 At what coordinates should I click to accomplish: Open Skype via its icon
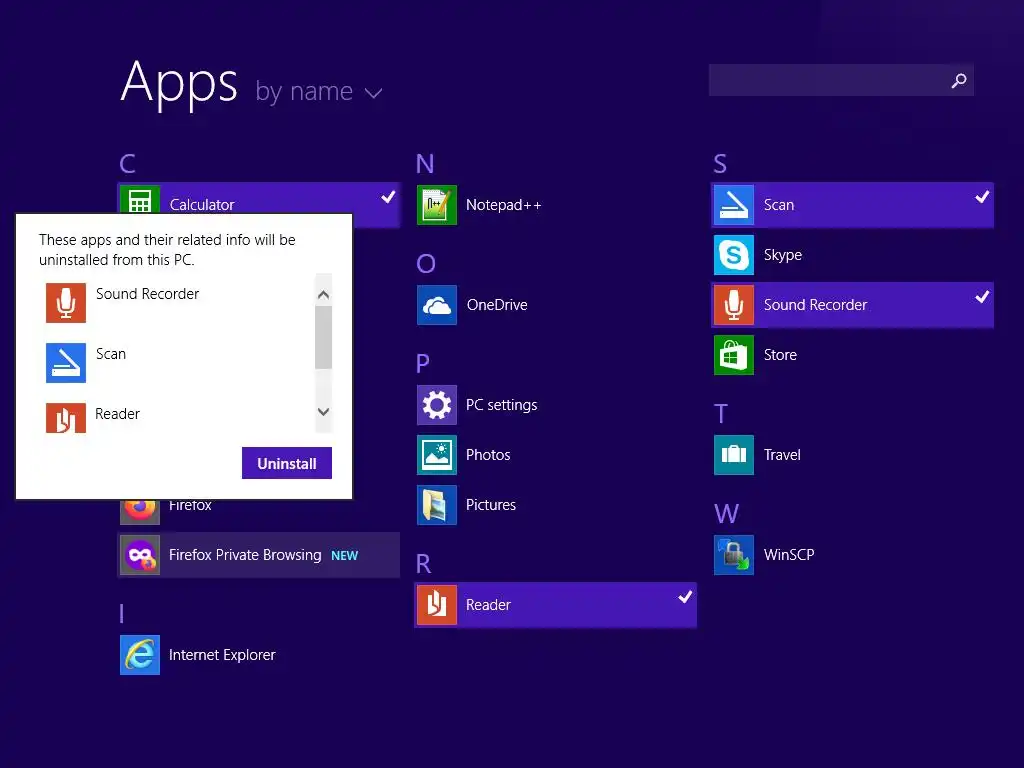click(x=734, y=255)
